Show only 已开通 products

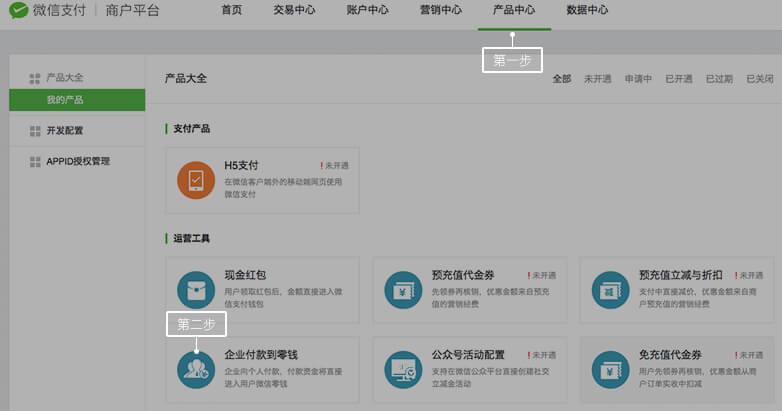(x=678, y=79)
